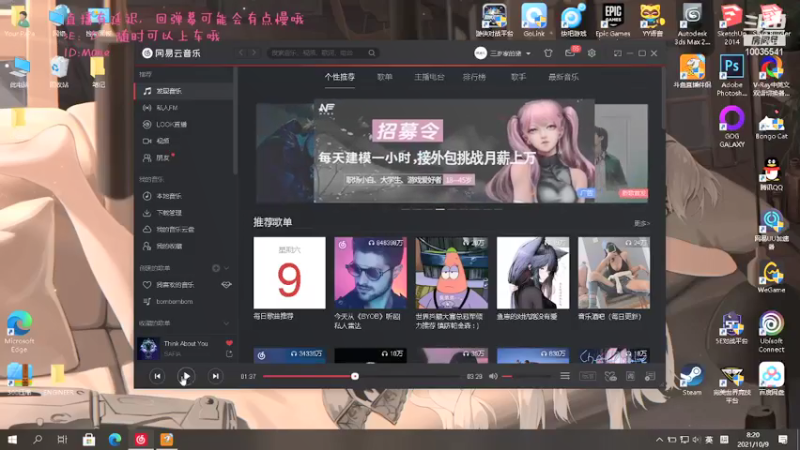The width and height of the screenshot is (800, 450).
Task: Open the Steam desktop shortcut
Action: [692, 379]
